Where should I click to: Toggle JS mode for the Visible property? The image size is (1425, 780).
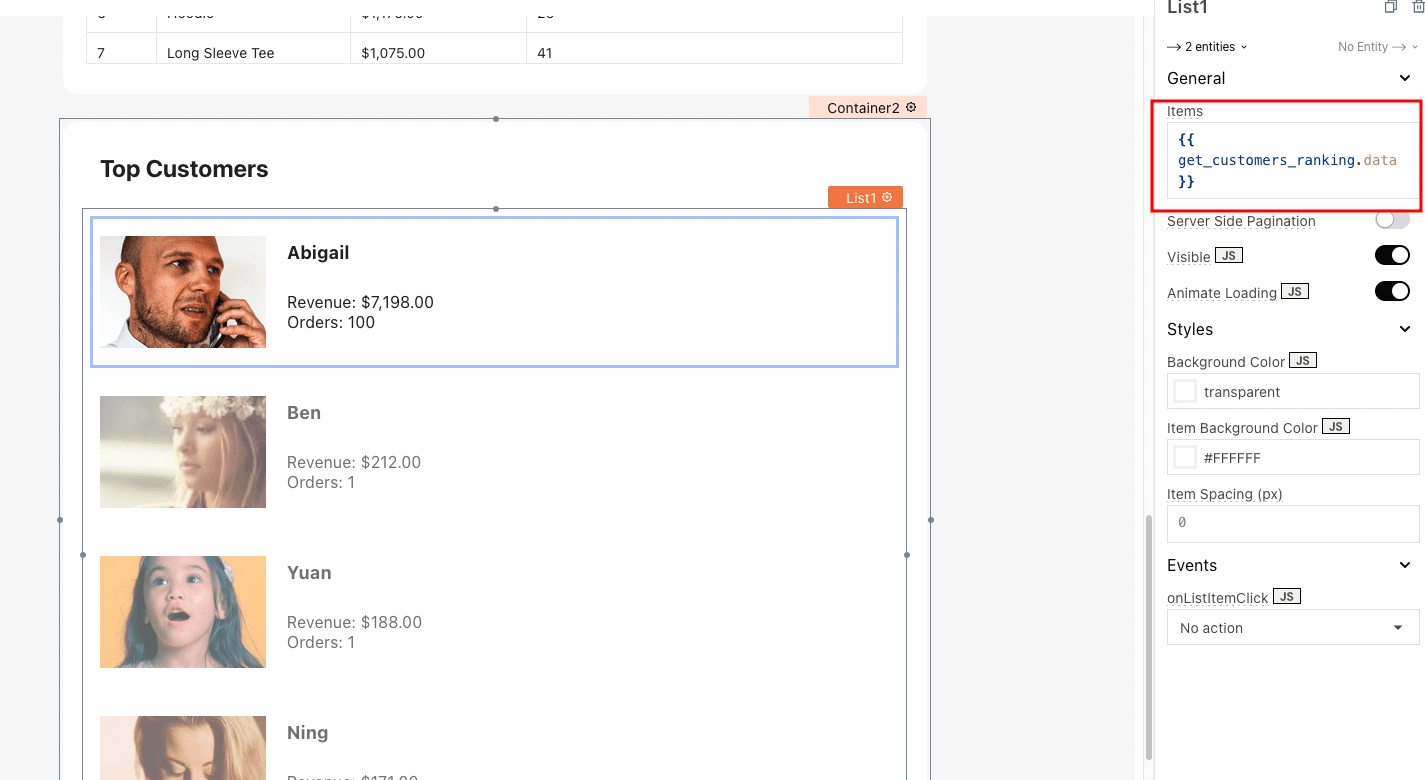pos(1229,256)
